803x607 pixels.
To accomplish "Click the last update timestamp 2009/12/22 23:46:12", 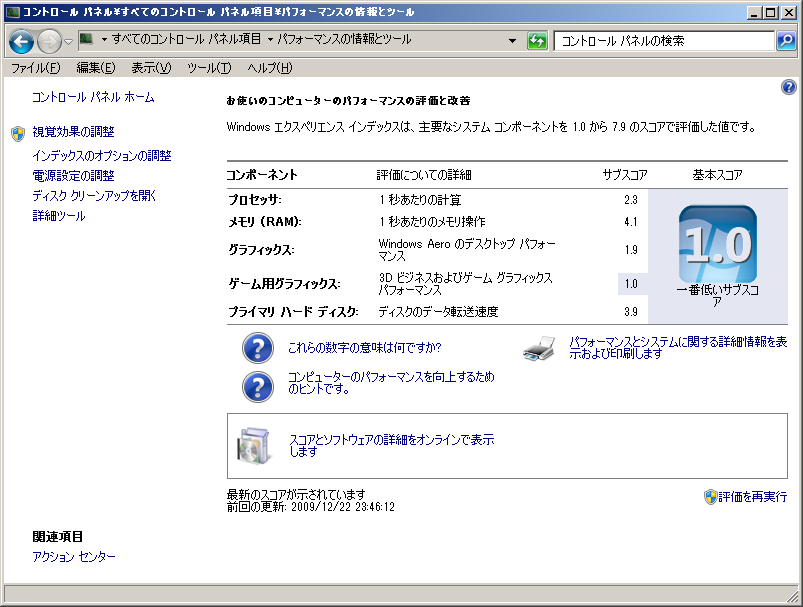I will point(343,507).
